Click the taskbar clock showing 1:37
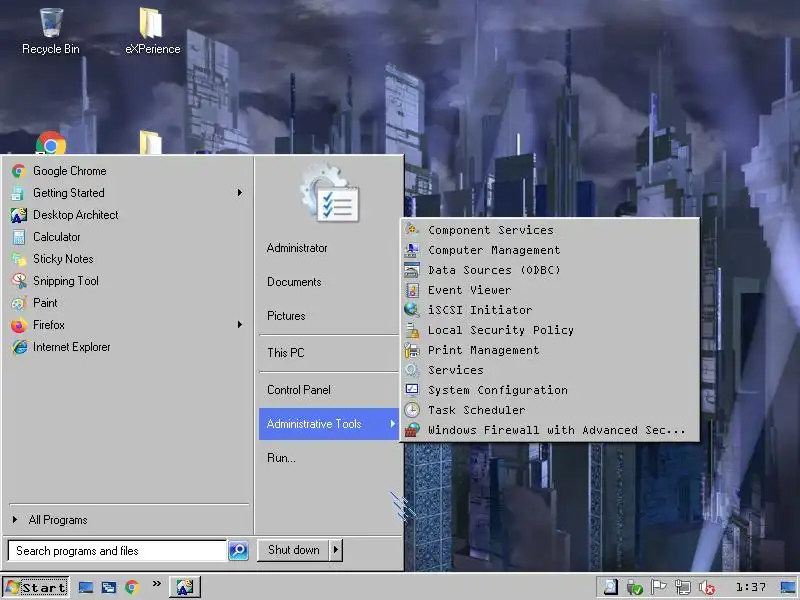The width and height of the screenshot is (800, 600). click(751, 587)
